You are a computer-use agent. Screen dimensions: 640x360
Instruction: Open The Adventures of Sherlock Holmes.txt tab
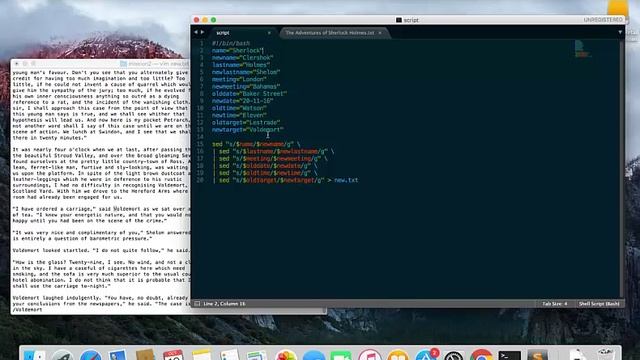[x=330, y=33]
